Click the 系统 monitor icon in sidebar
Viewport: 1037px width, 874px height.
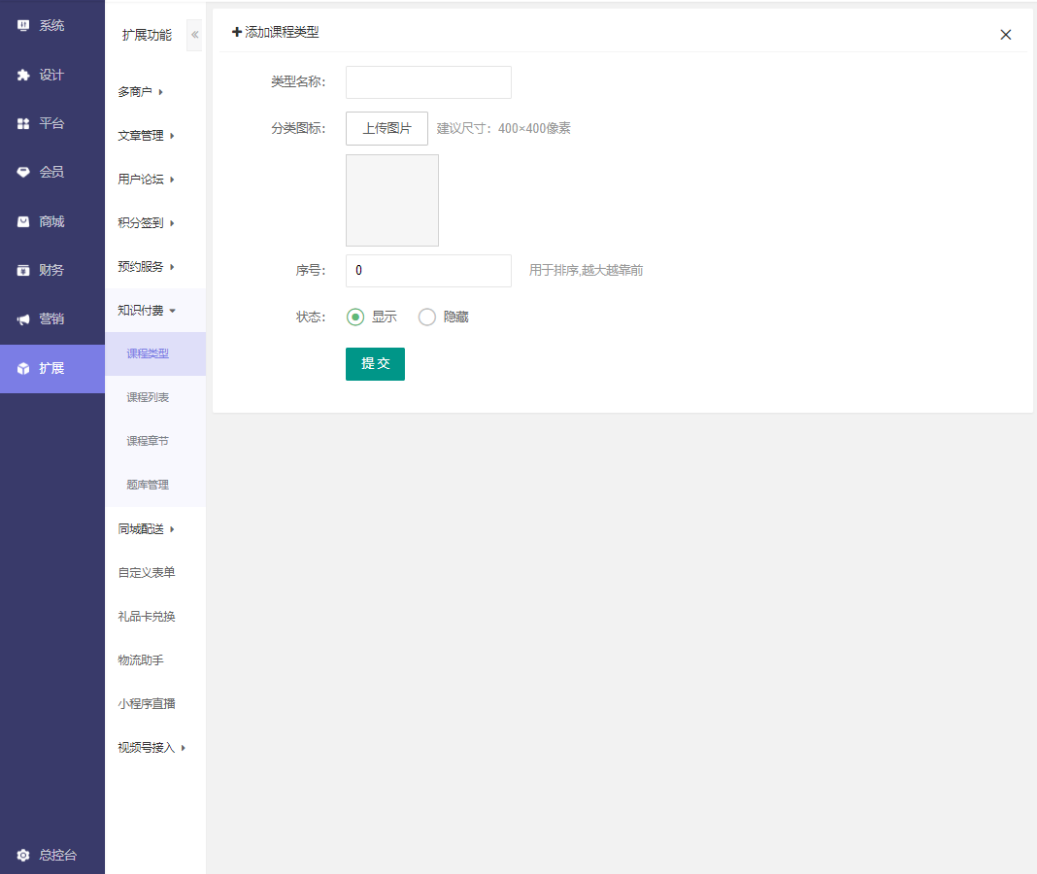tap(23, 26)
